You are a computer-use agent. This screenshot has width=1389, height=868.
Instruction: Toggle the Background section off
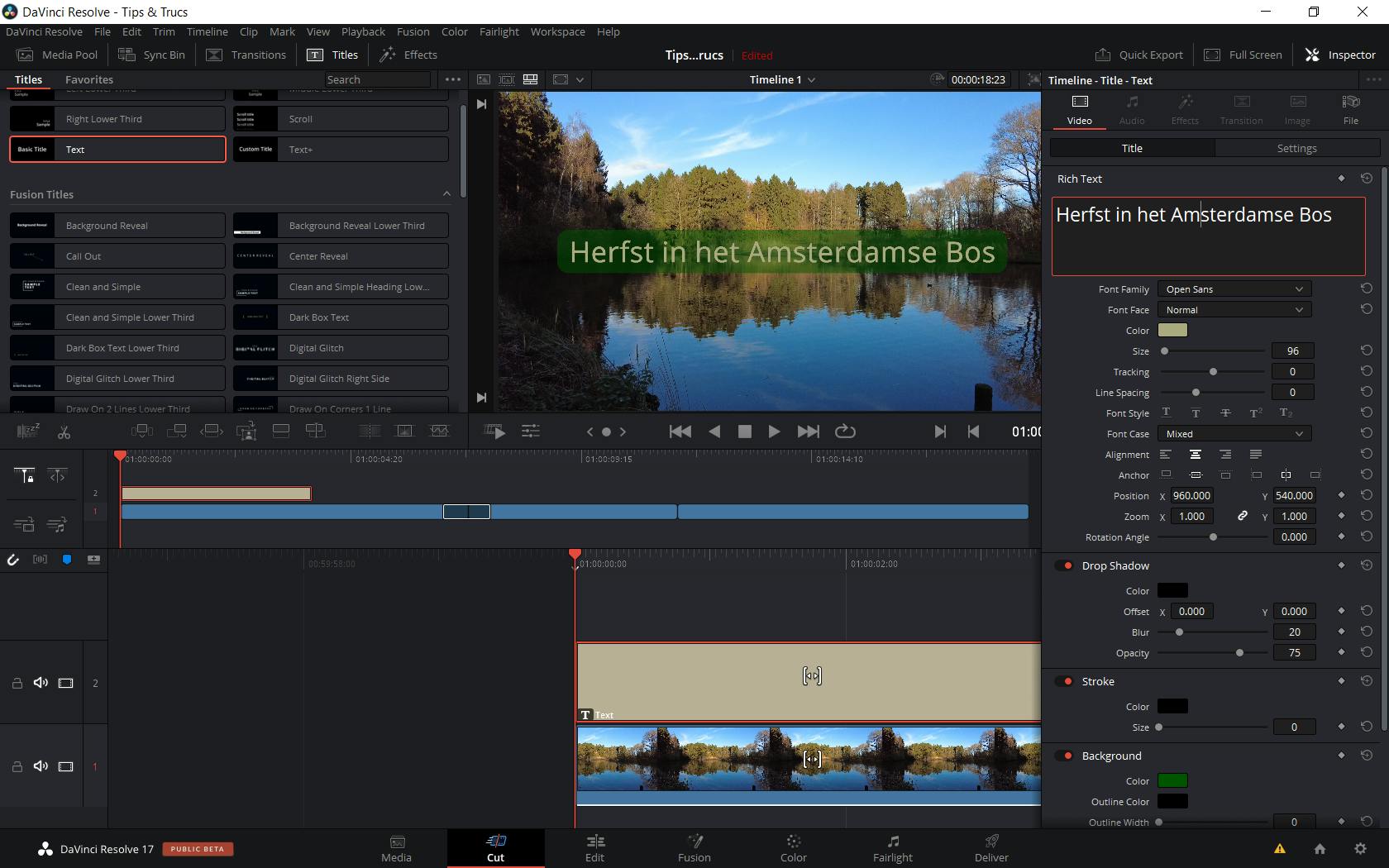(x=1064, y=756)
